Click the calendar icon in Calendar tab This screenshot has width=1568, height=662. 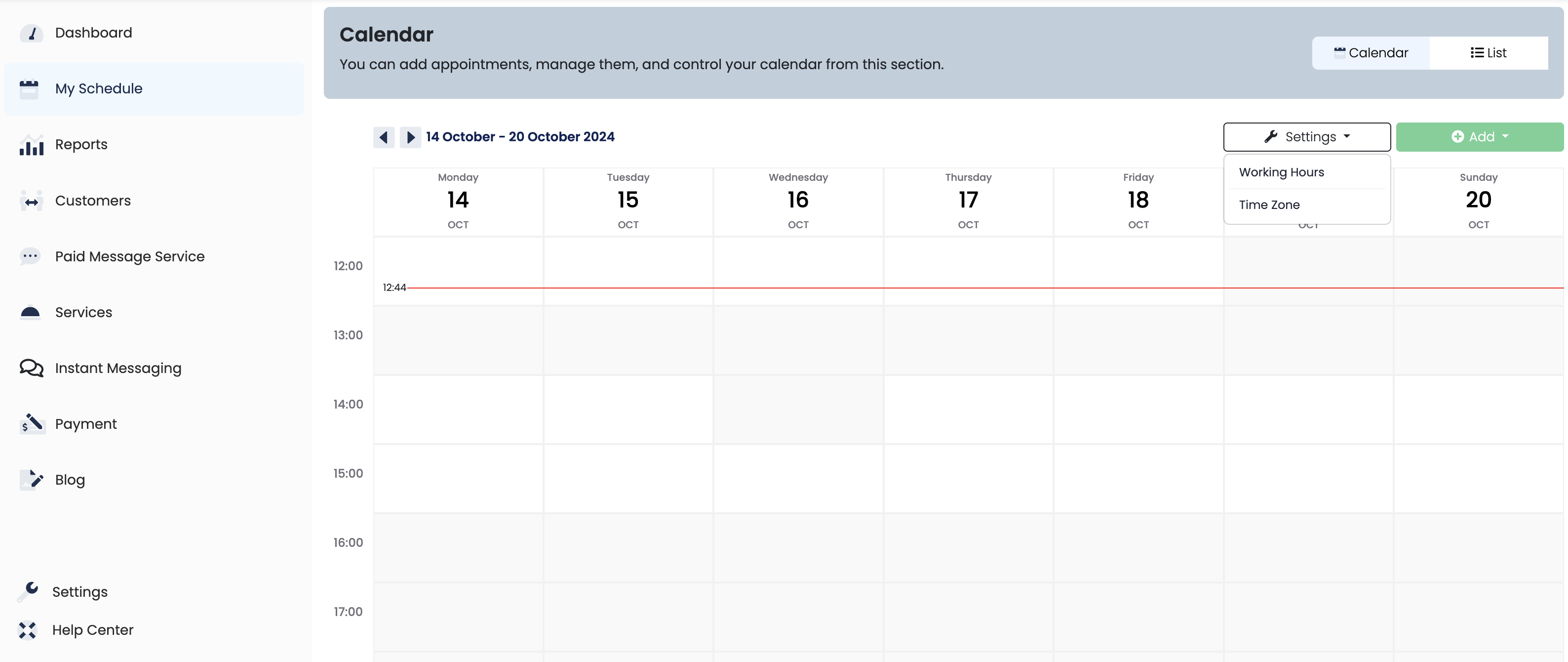pyautogui.click(x=1339, y=52)
